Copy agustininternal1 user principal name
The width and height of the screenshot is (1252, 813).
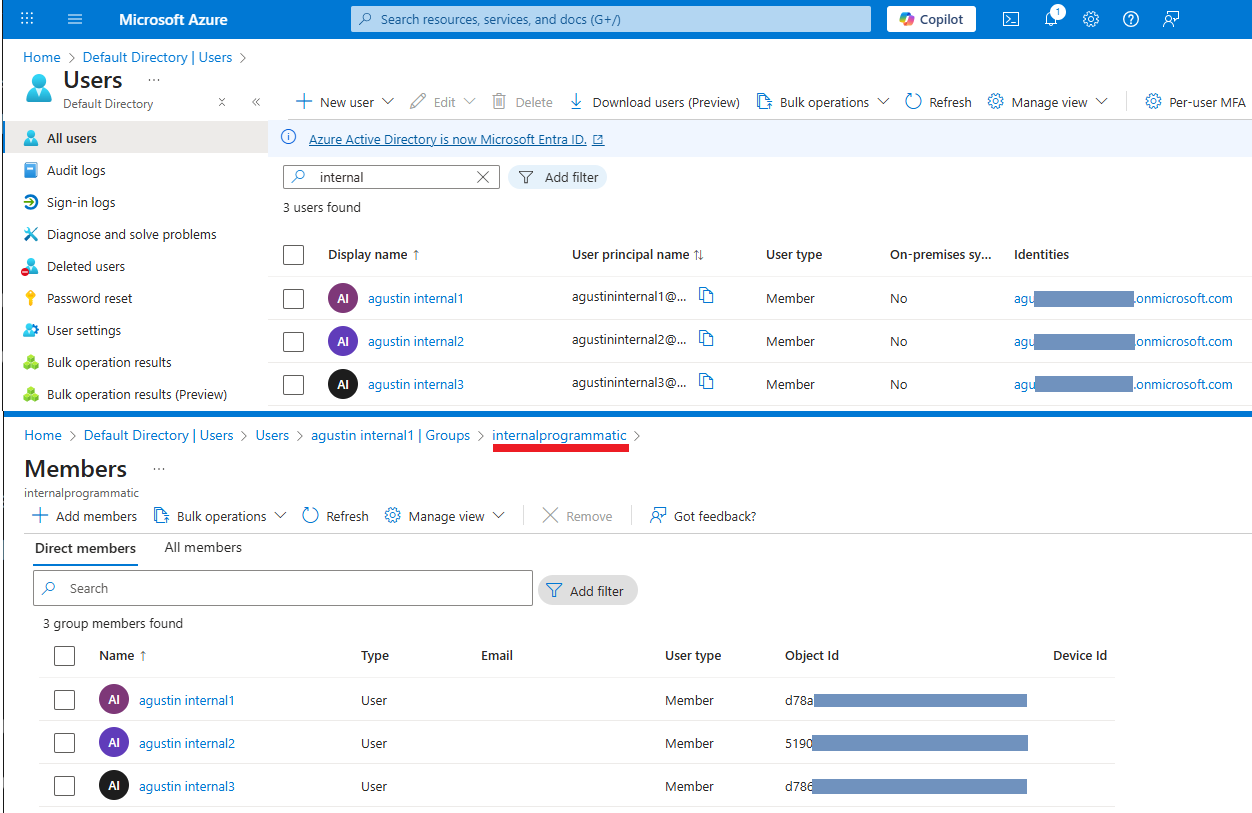coord(706,296)
